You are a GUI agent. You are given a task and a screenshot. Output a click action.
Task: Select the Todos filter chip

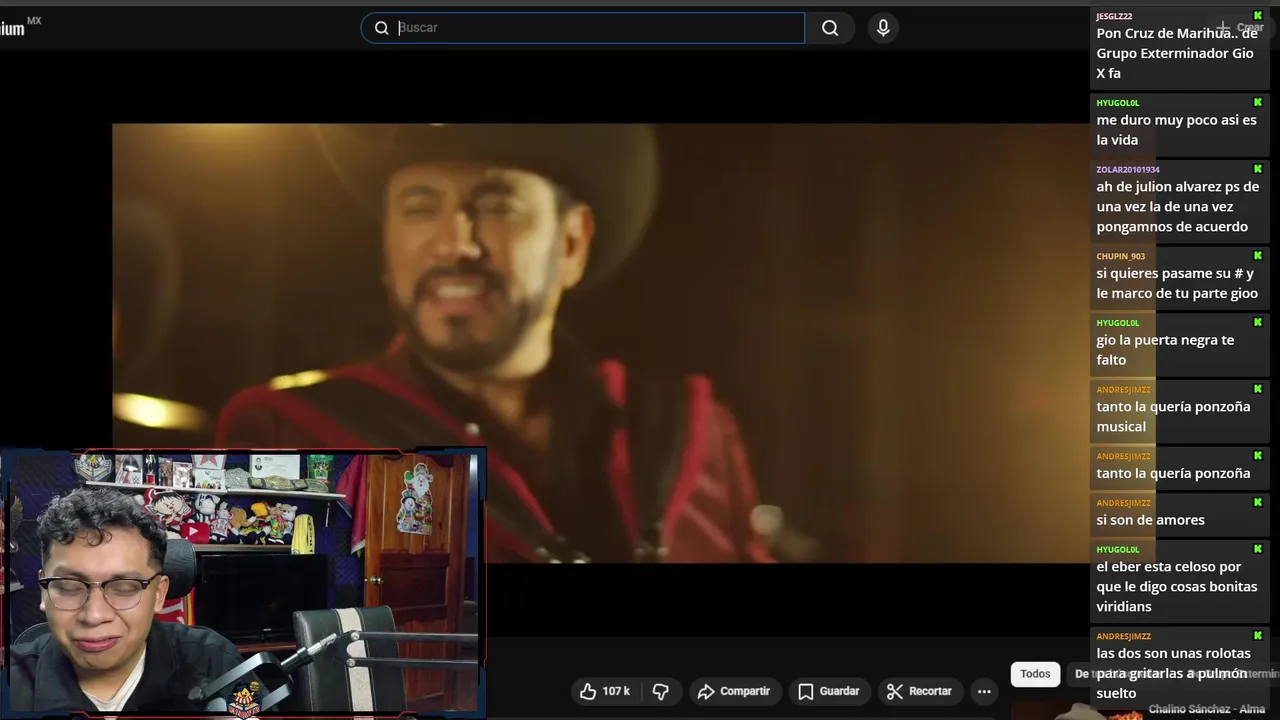click(1035, 674)
